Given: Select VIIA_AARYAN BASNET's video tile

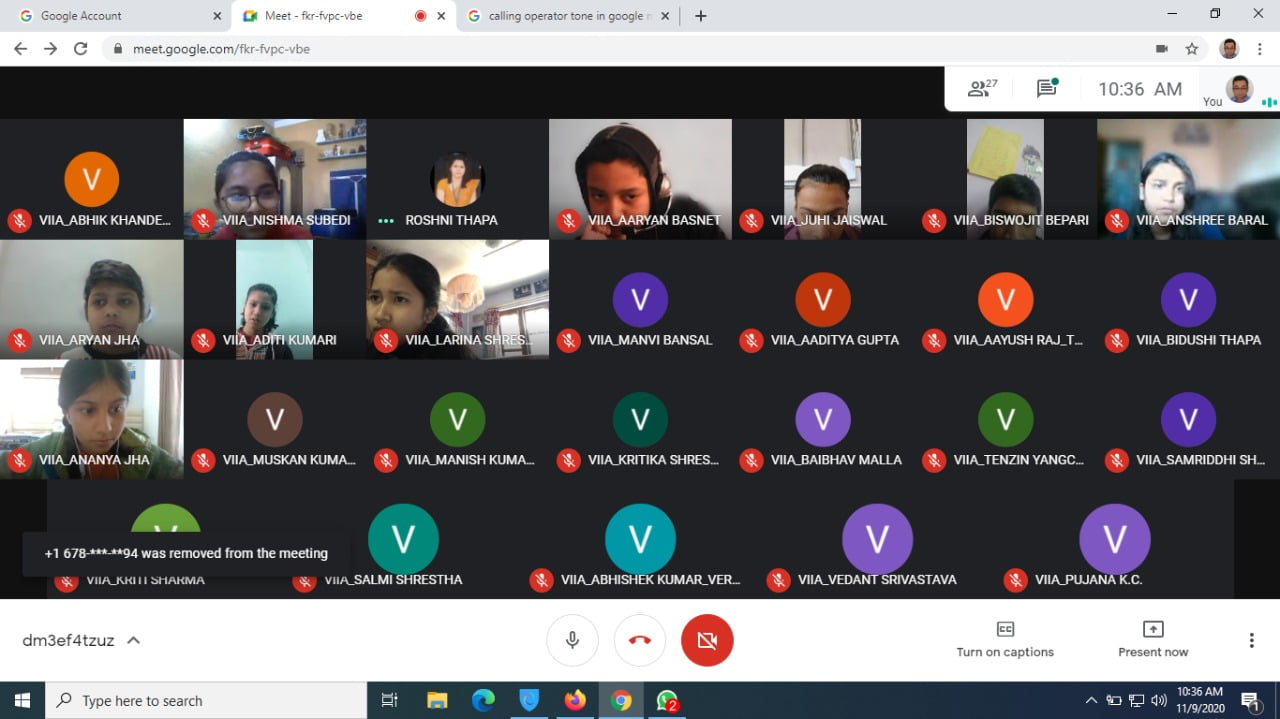Looking at the screenshot, I should (x=640, y=178).
